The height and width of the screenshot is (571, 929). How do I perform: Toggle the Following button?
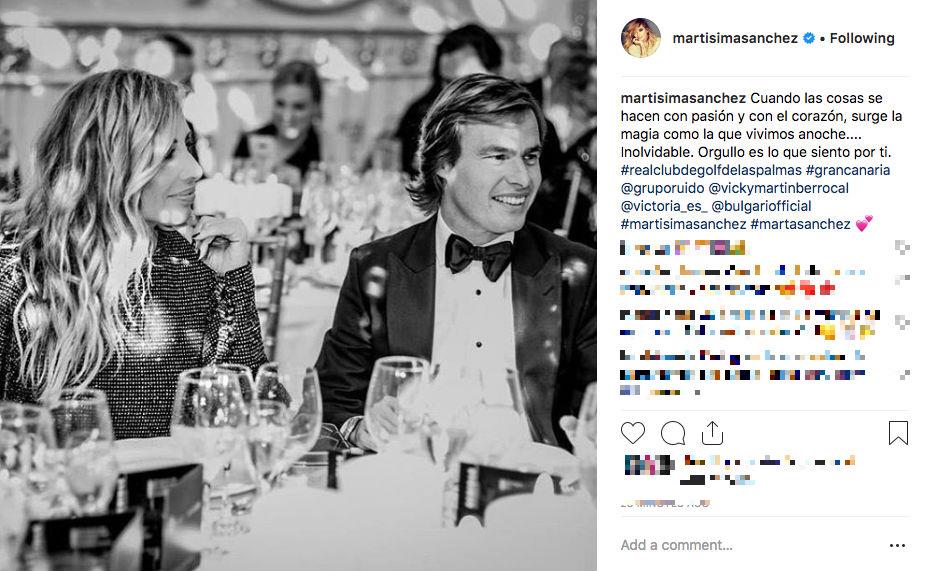point(862,38)
